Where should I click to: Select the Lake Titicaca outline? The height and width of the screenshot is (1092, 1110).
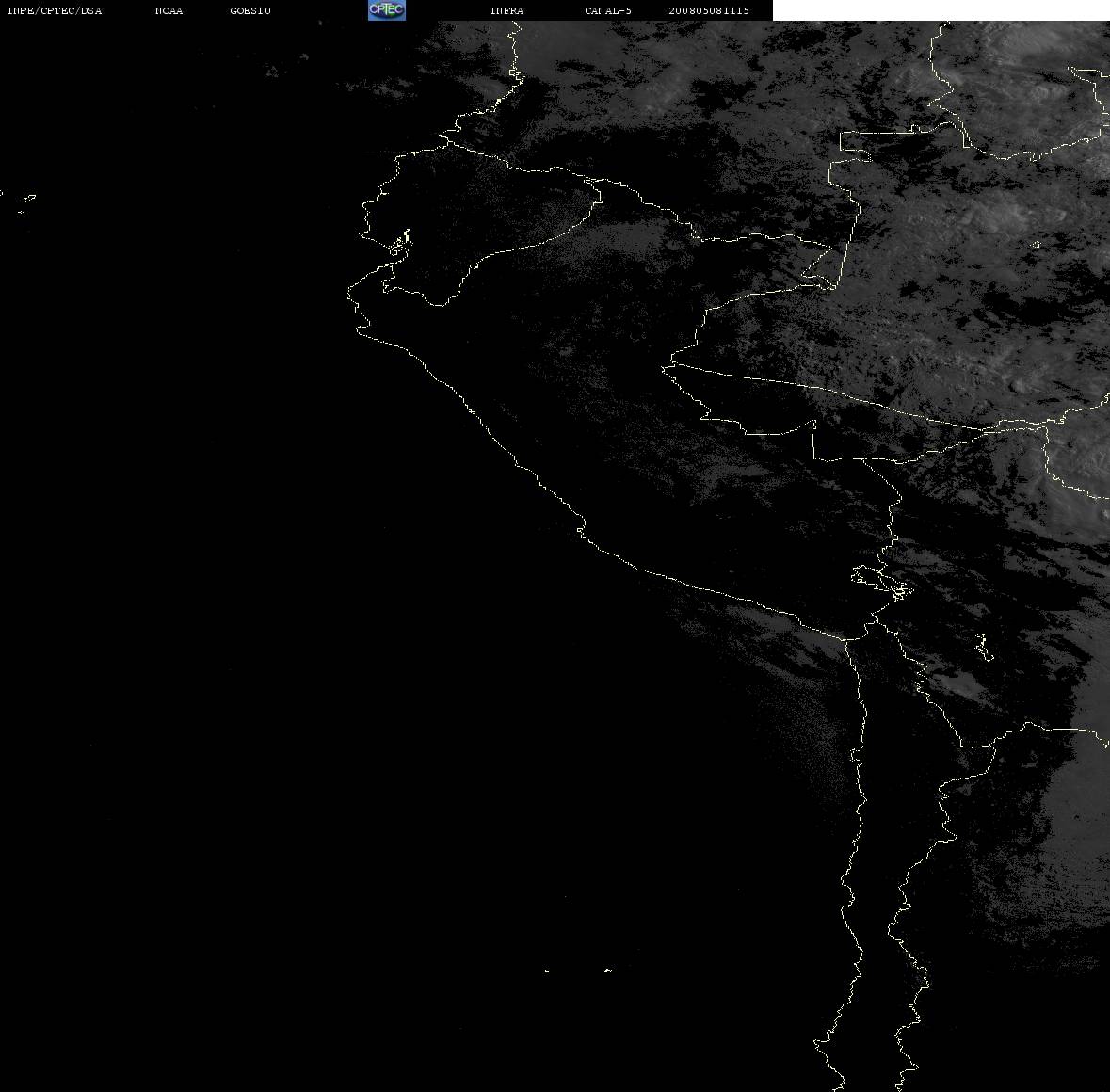tap(881, 581)
